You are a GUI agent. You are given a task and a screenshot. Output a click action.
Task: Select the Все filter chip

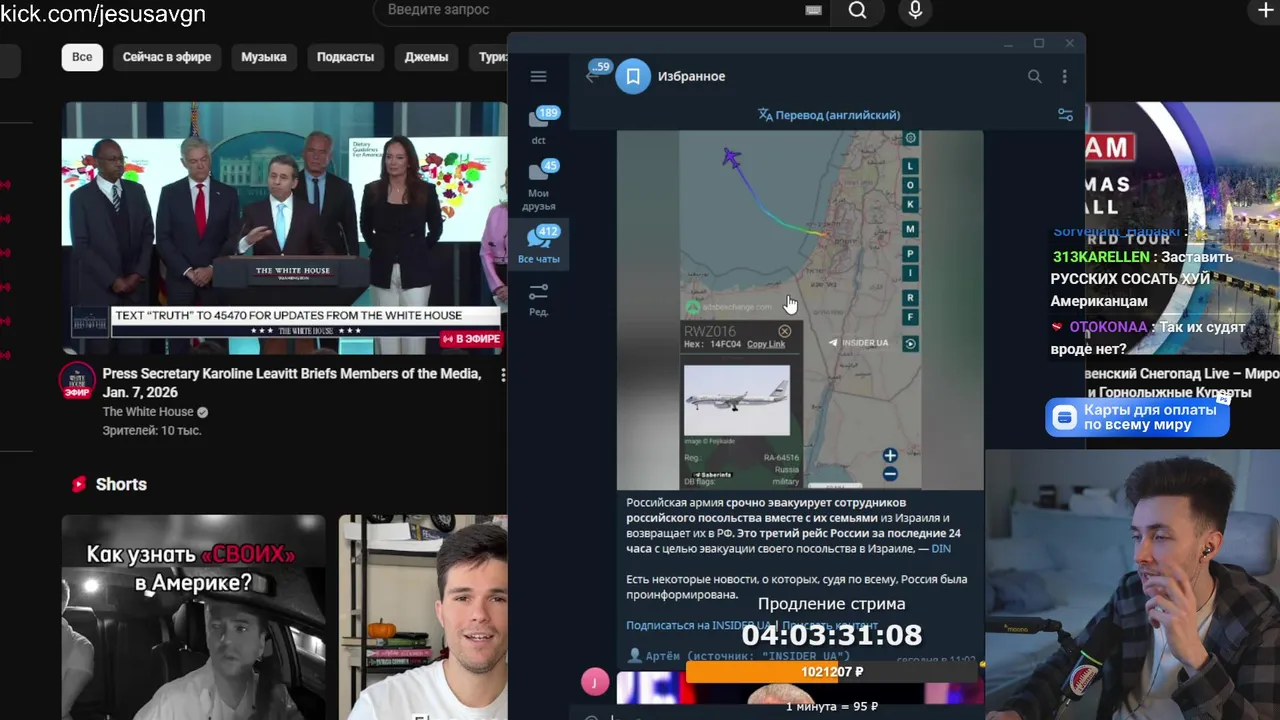[x=82, y=57]
